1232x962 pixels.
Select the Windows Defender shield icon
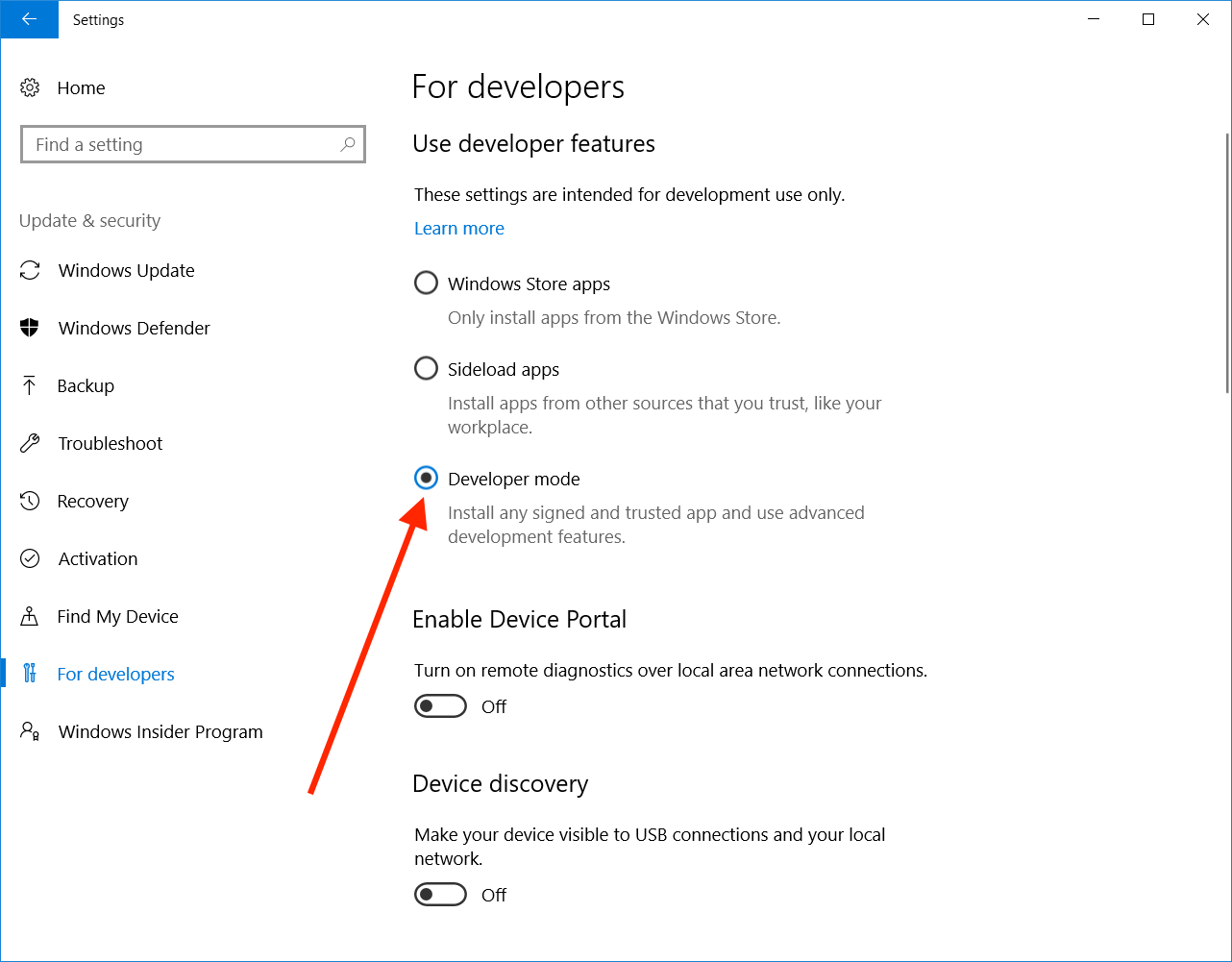tap(30, 328)
